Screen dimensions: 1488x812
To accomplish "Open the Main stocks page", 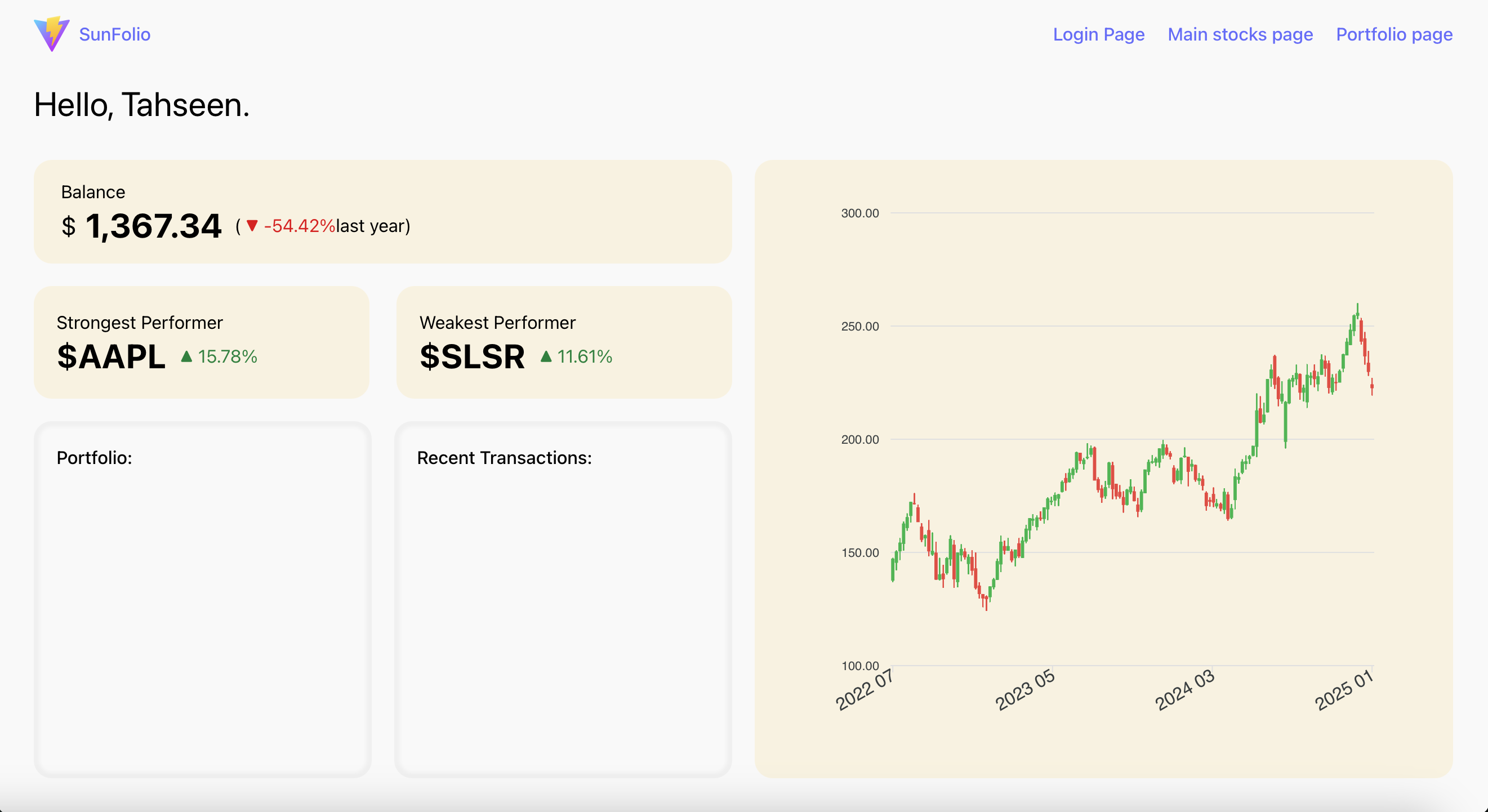I will [x=1240, y=34].
